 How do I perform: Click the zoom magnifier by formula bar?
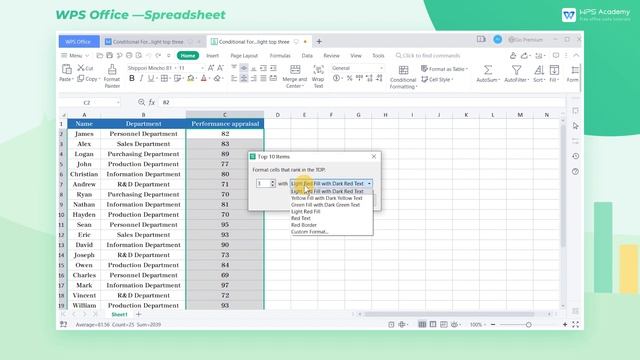pos(141,102)
